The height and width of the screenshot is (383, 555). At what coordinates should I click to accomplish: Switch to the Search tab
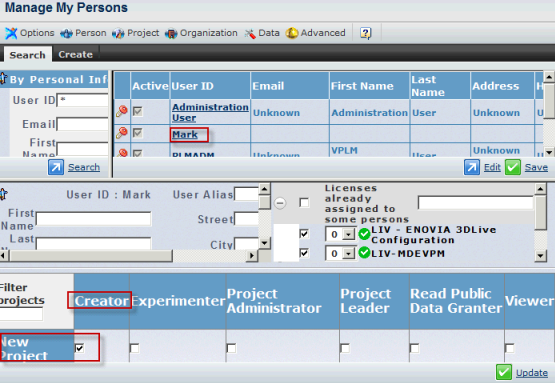pos(28,55)
